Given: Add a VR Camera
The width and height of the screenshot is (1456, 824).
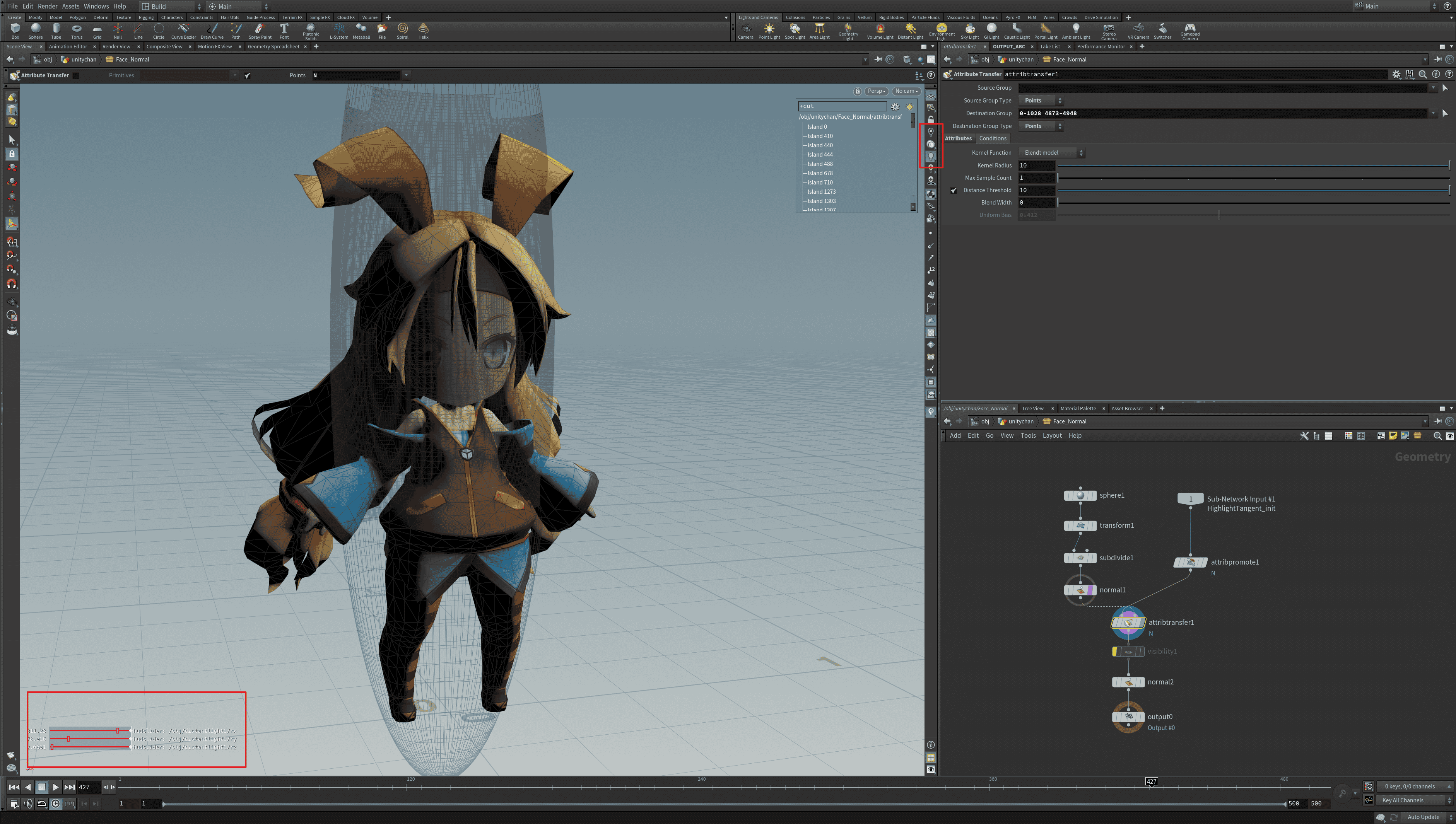Looking at the screenshot, I should coord(1138,31).
